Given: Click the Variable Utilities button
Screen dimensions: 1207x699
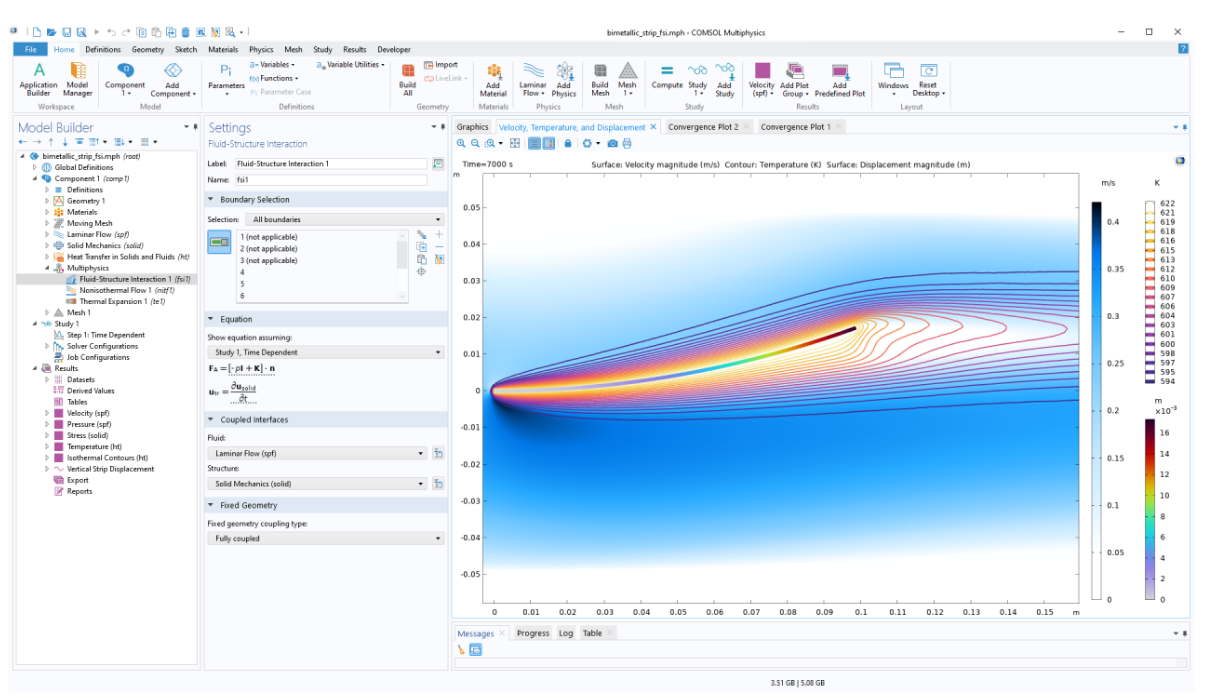Looking at the screenshot, I should pyautogui.click(x=349, y=65).
